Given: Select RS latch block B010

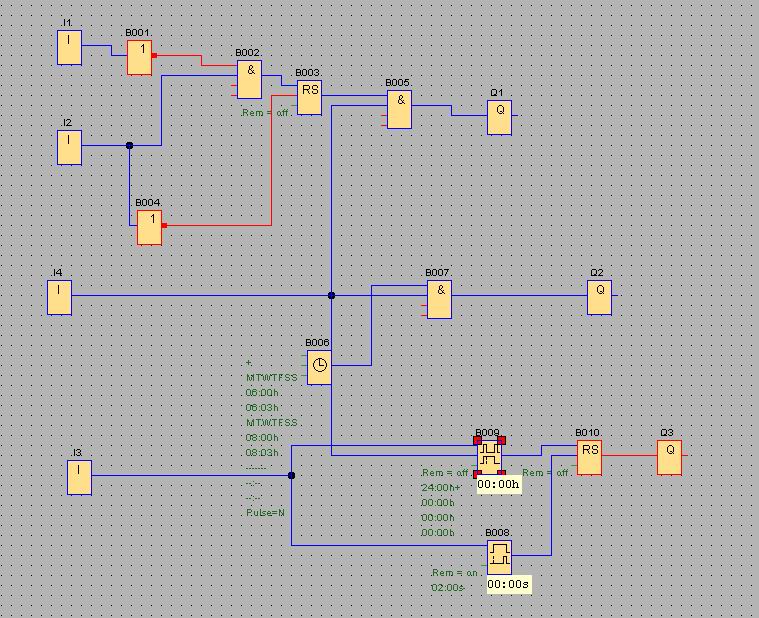Looking at the screenshot, I should click(589, 458).
